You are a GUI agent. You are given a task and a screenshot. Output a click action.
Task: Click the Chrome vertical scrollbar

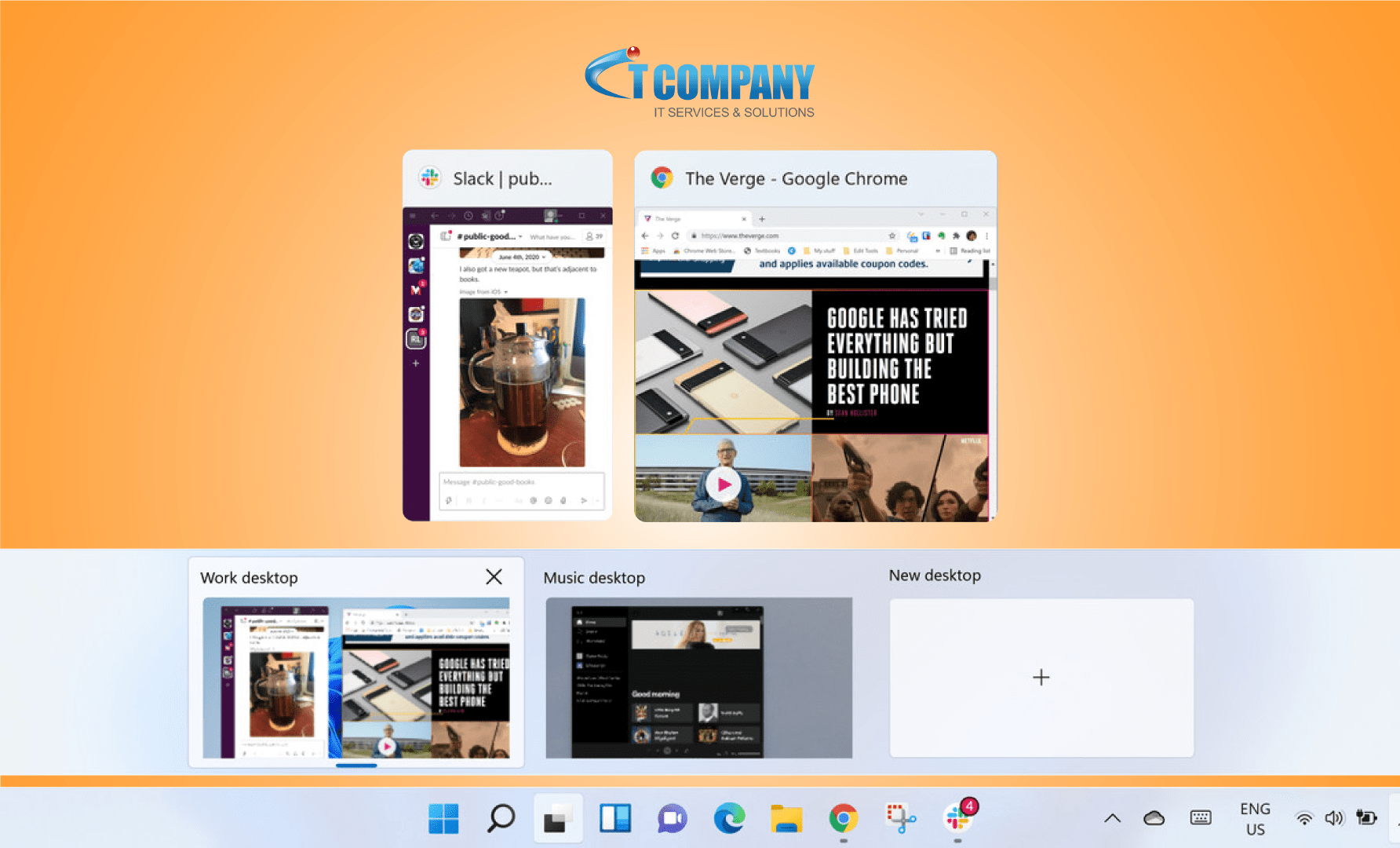[x=993, y=391]
